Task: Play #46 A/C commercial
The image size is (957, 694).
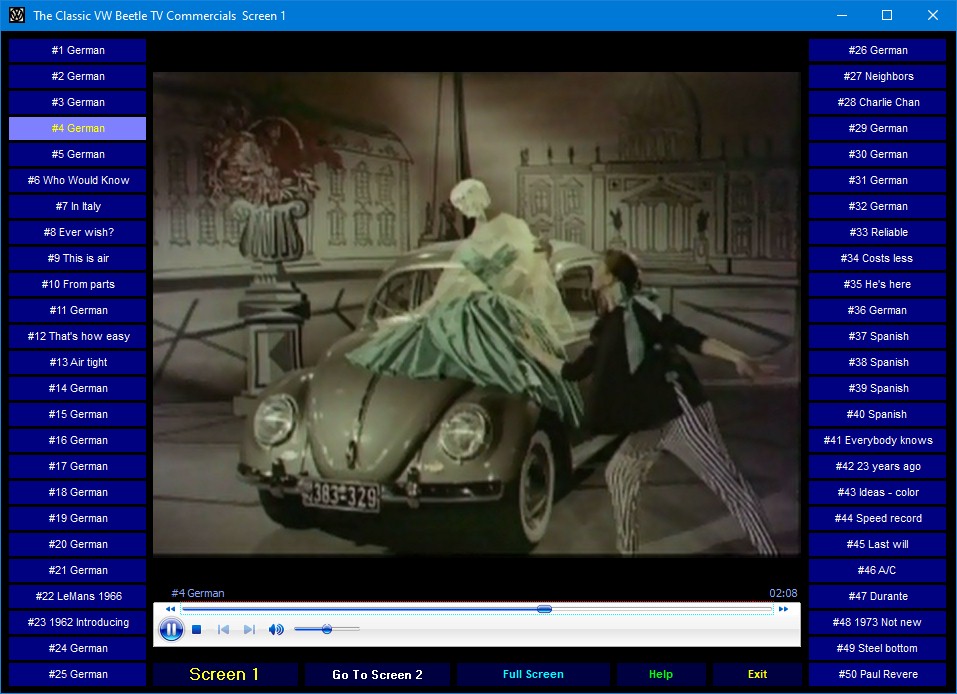Action: (877, 570)
